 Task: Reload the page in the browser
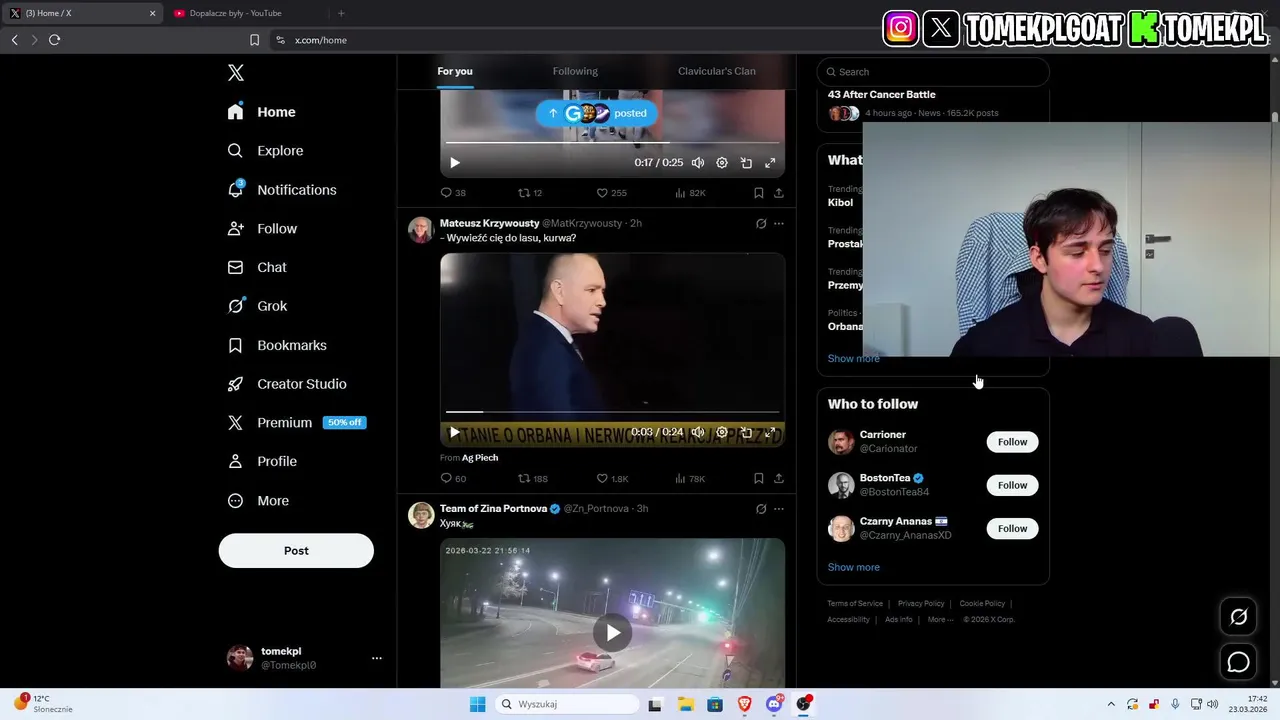tap(54, 40)
